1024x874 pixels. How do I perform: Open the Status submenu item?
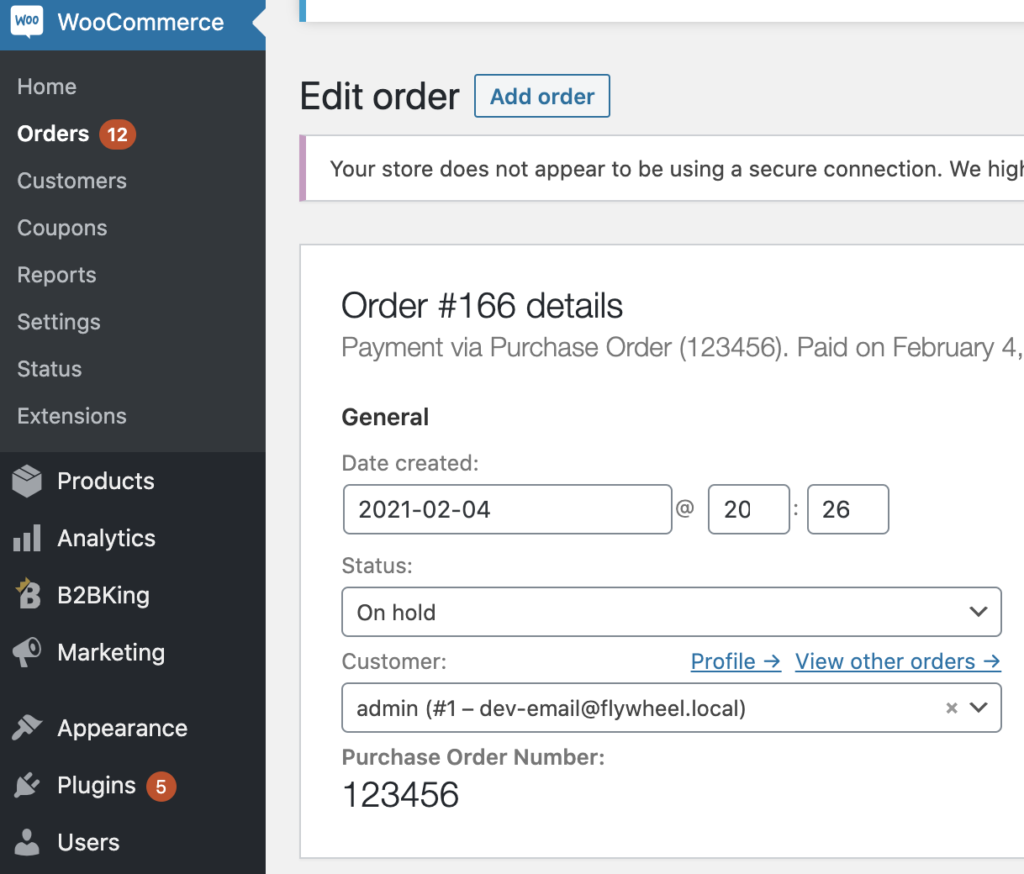[50, 369]
